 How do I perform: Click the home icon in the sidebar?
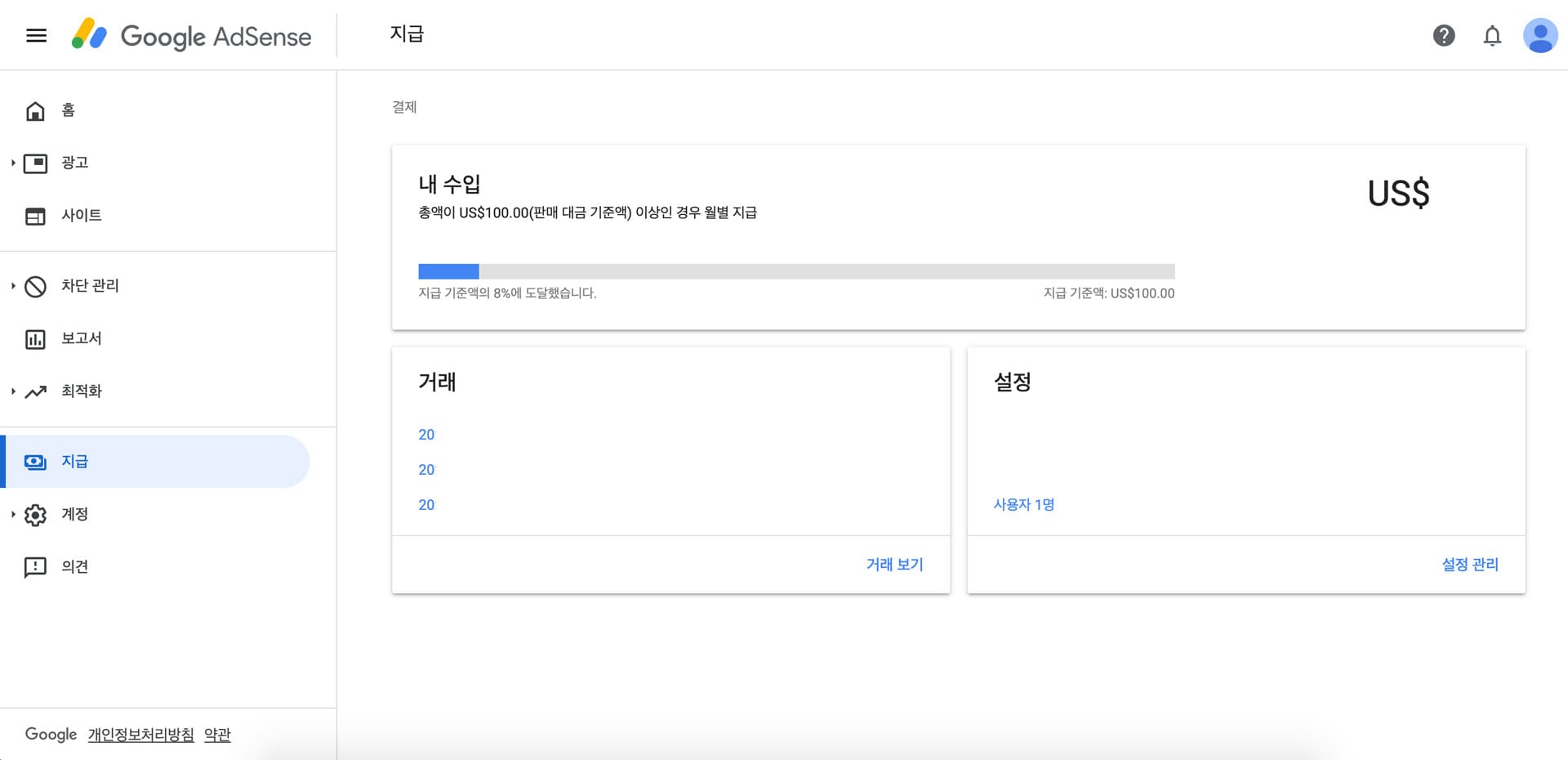[35, 110]
